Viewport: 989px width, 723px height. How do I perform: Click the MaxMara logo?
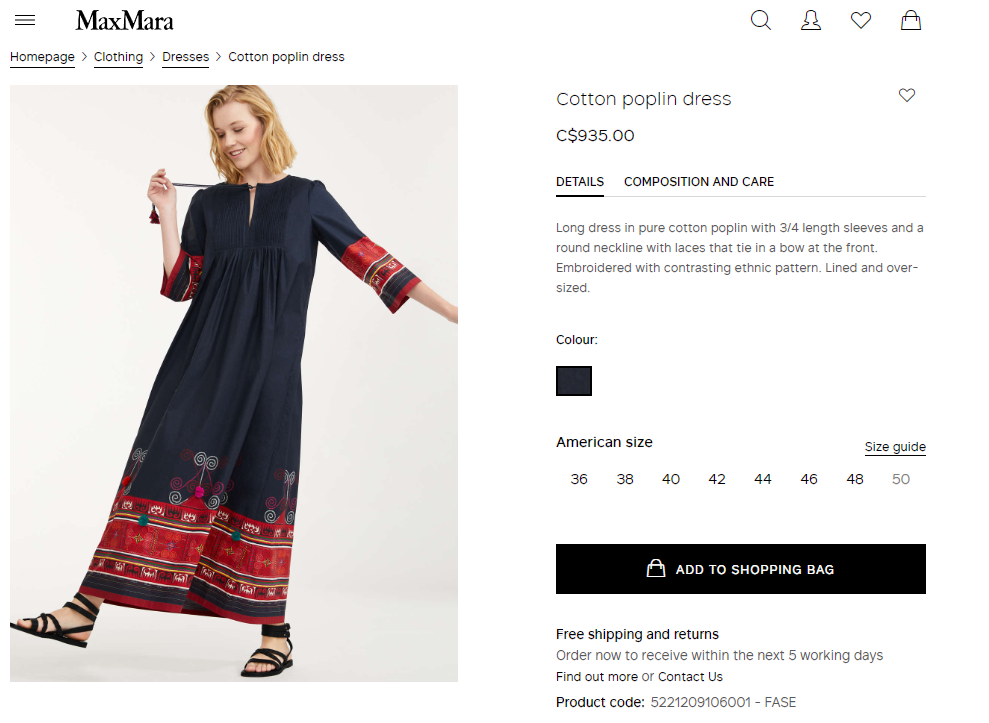[x=124, y=21]
